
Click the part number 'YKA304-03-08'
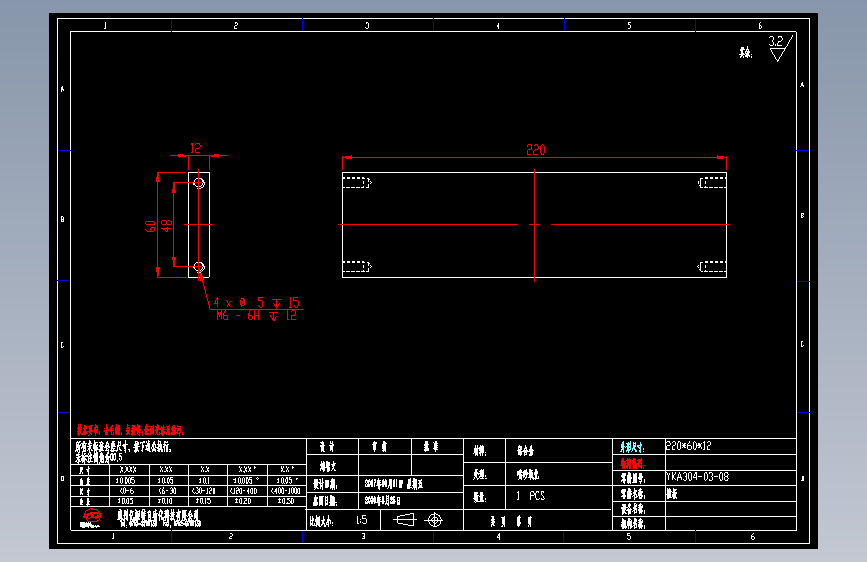pos(698,477)
